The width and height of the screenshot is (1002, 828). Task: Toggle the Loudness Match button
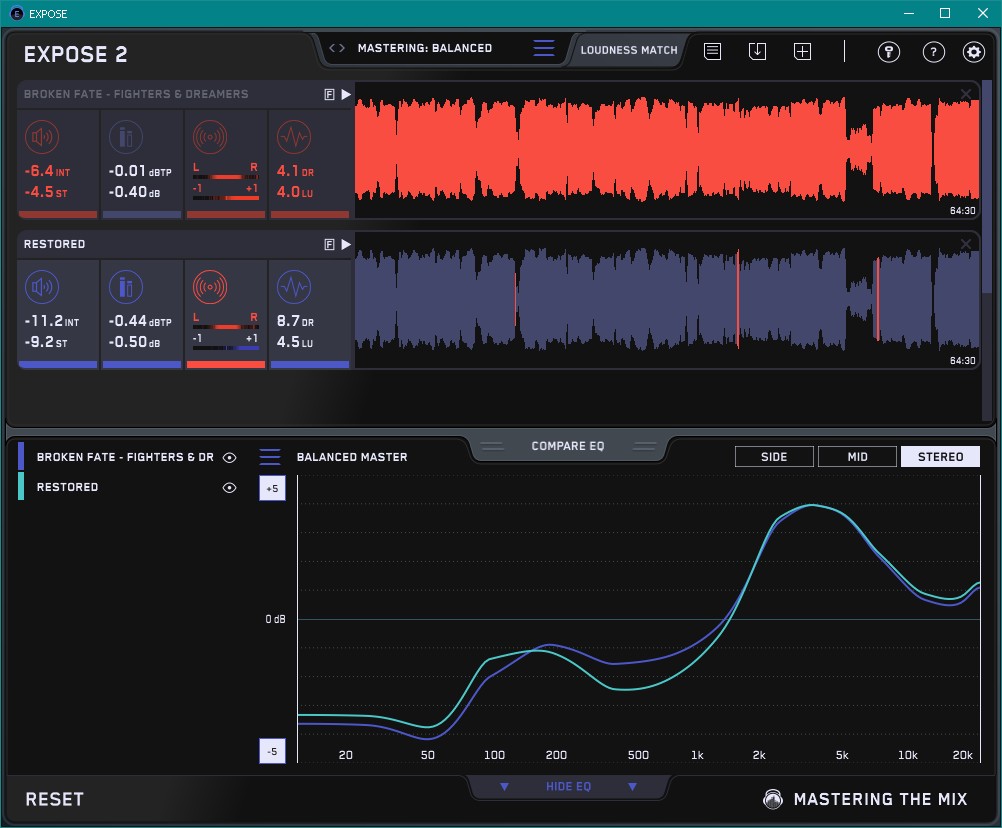pyautogui.click(x=628, y=49)
